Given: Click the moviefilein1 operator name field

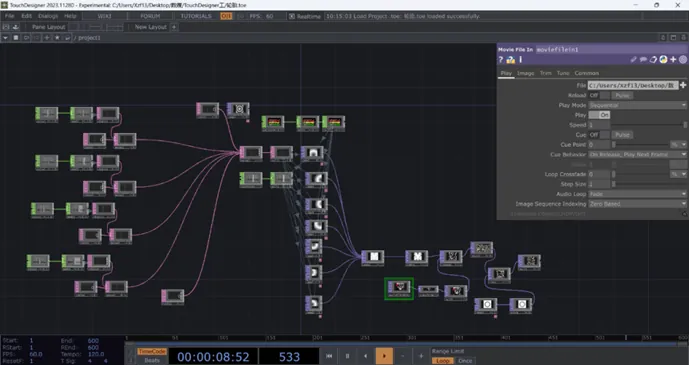Looking at the screenshot, I should (611, 49).
